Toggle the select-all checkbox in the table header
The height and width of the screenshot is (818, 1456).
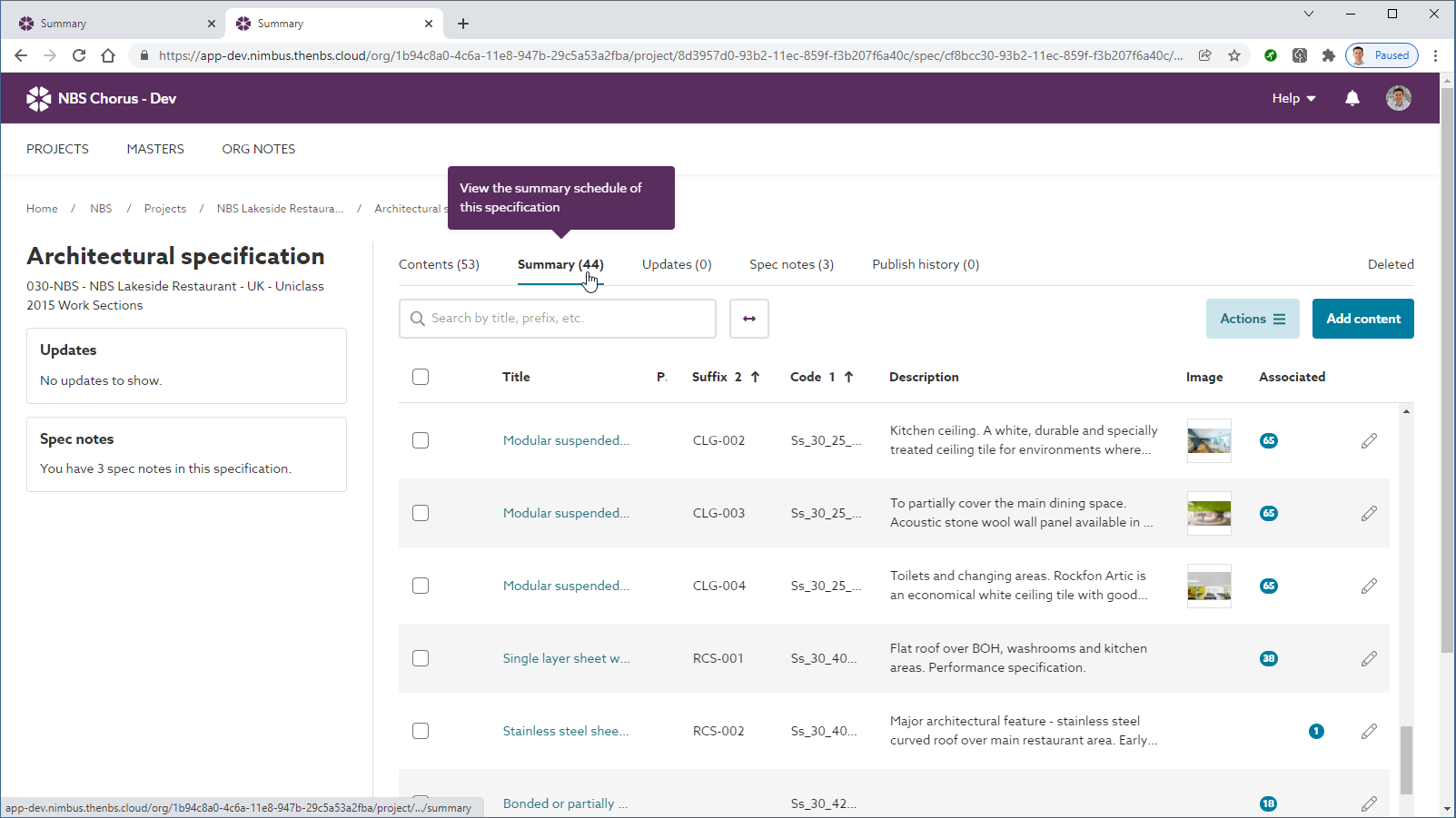(x=421, y=377)
